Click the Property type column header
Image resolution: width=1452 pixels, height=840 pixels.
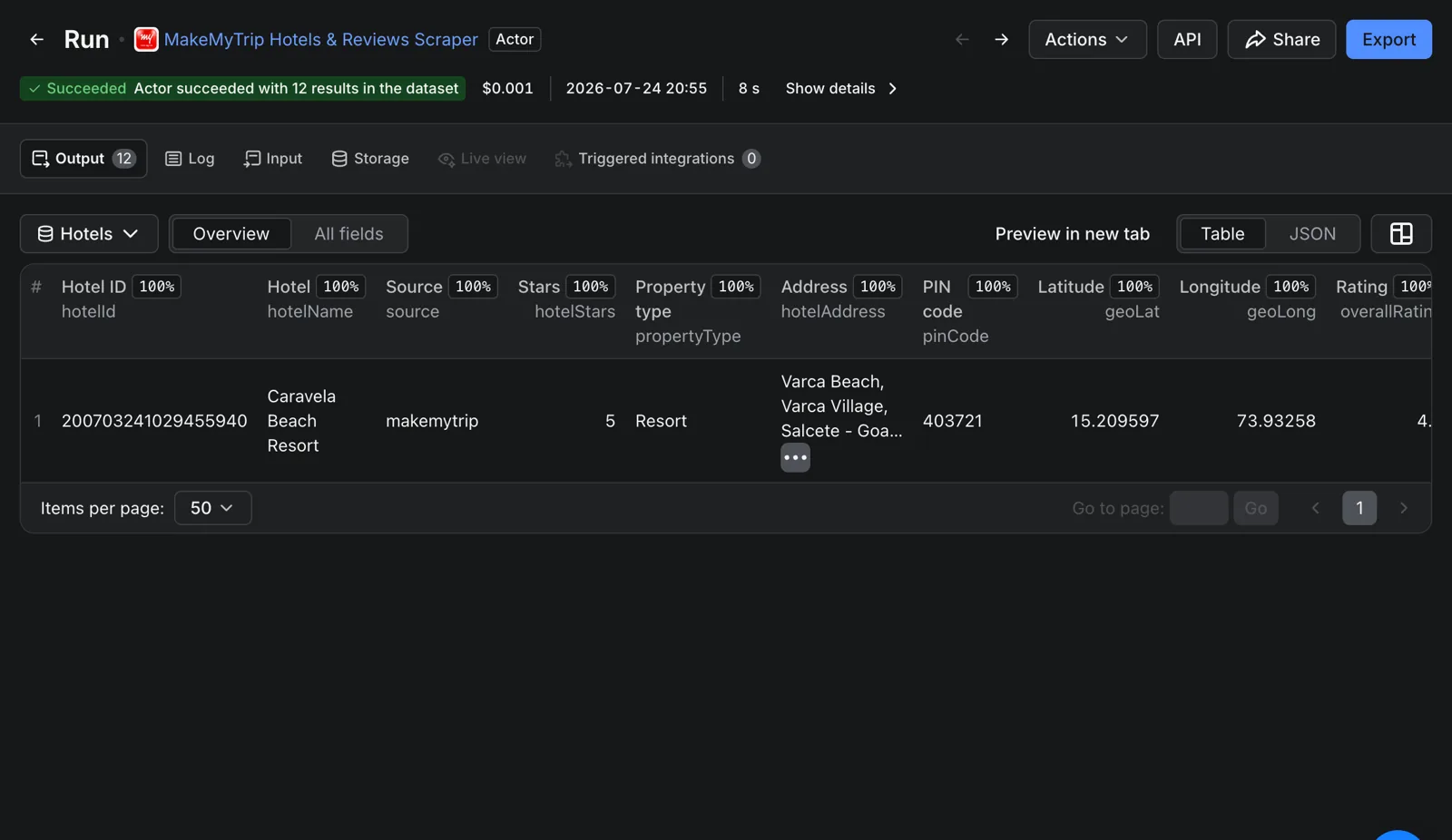point(671,298)
